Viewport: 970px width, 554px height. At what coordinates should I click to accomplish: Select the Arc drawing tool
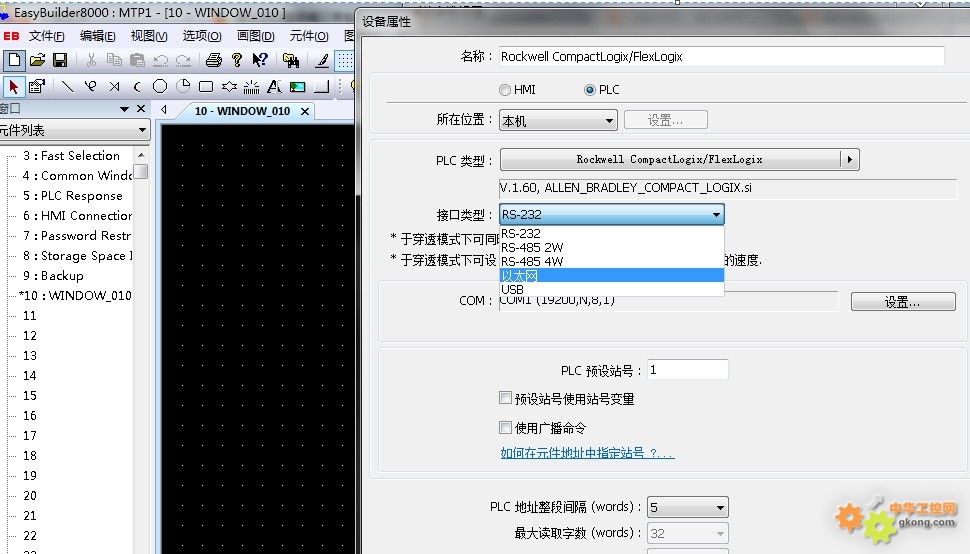(137, 87)
